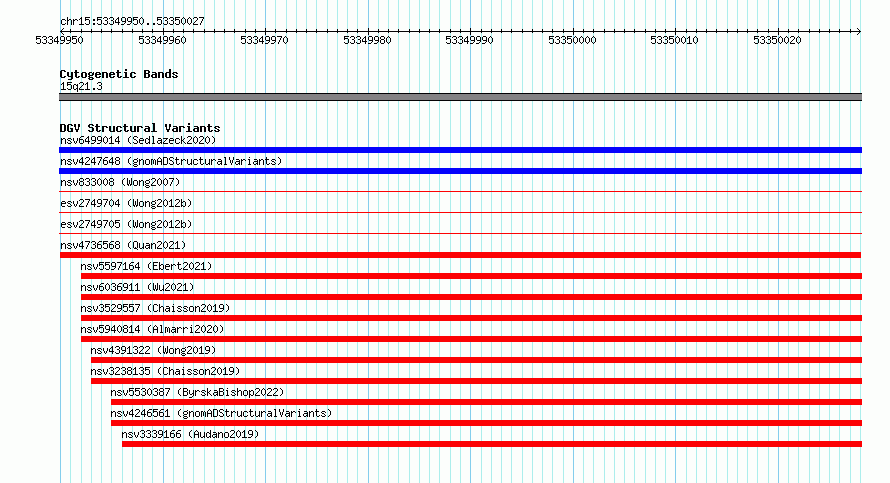Image resolution: width=890 pixels, height=483 pixels.
Task: Open variant nsv5597164 (Ebert2021)
Action: click(146, 266)
